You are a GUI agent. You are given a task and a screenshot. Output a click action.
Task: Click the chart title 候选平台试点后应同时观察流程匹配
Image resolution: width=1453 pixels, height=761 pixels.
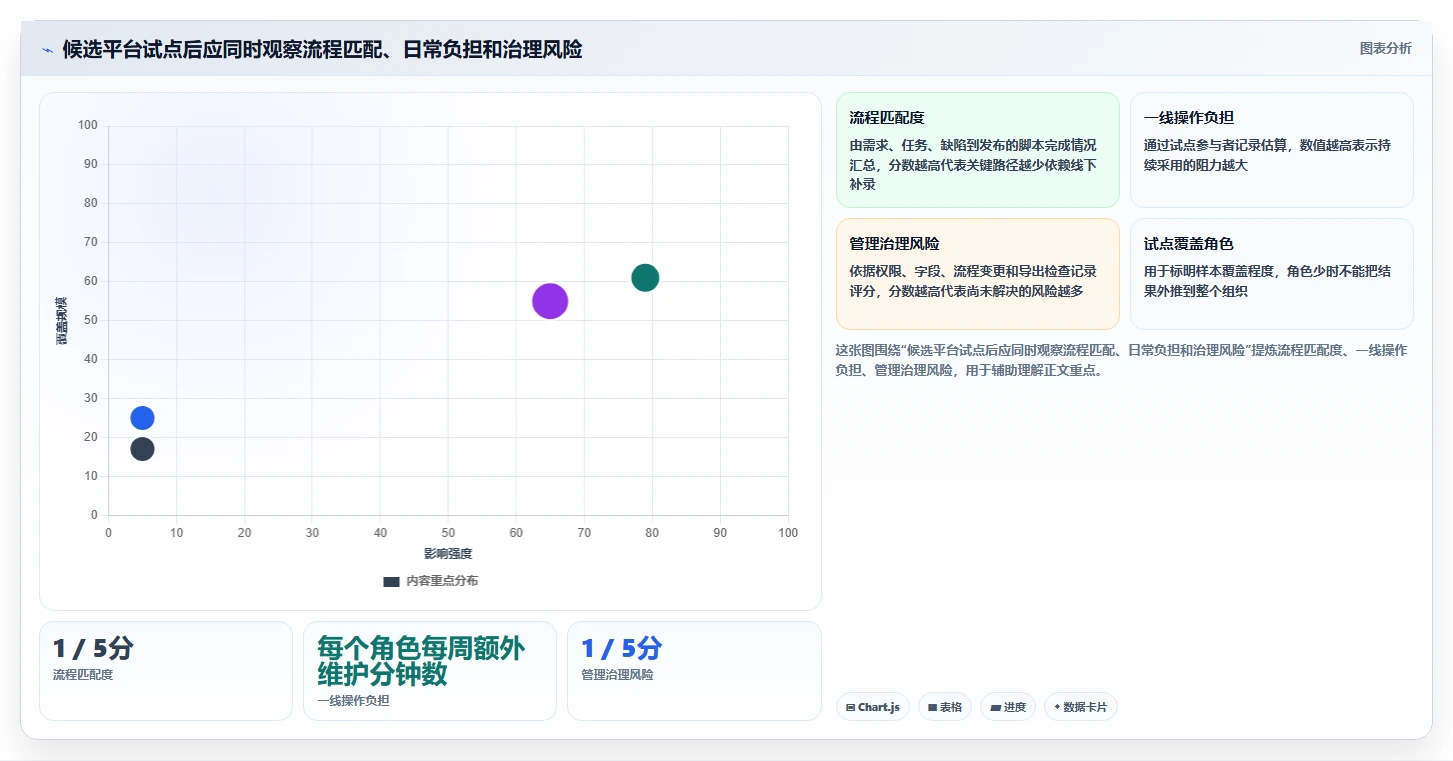pos(322,49)
